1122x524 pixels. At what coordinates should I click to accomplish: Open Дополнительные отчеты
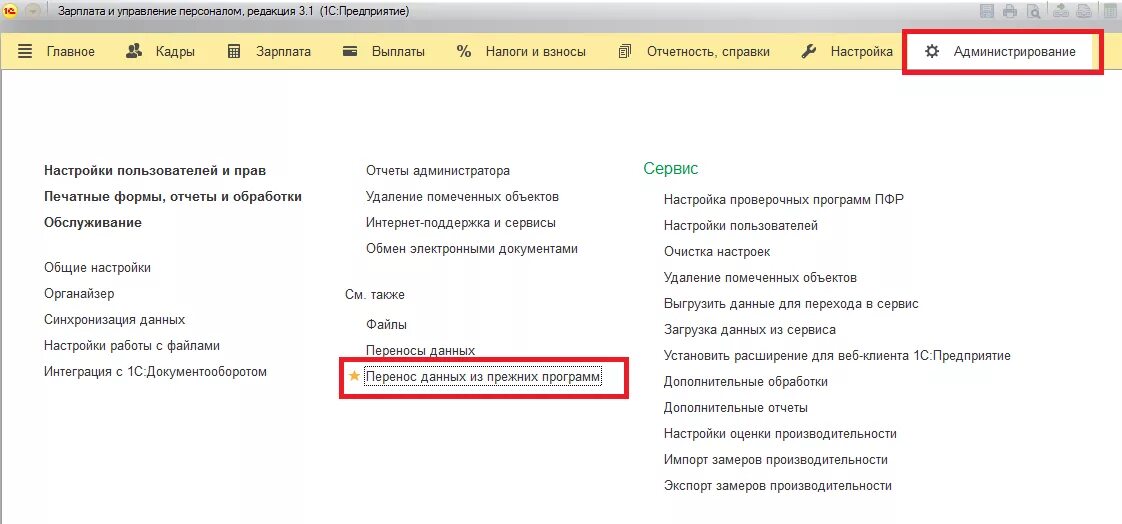coord(736,408)
